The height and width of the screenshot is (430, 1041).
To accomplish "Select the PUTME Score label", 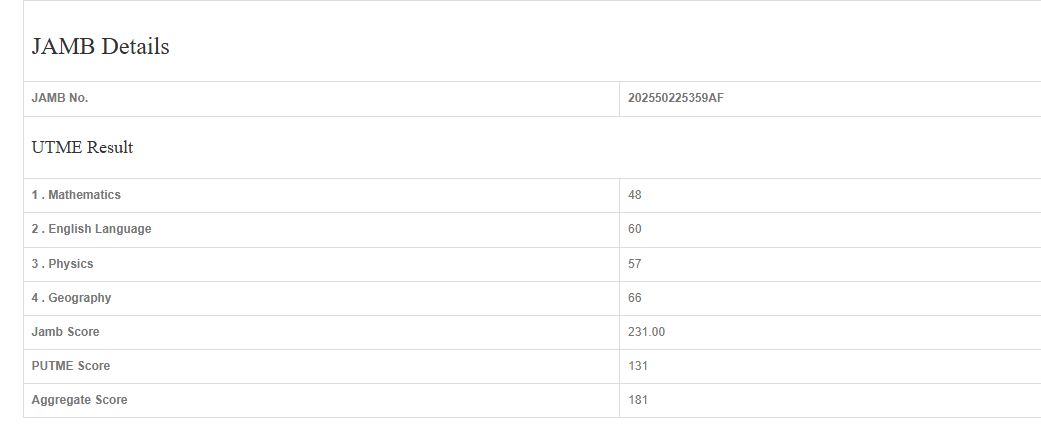I will 71,366.
